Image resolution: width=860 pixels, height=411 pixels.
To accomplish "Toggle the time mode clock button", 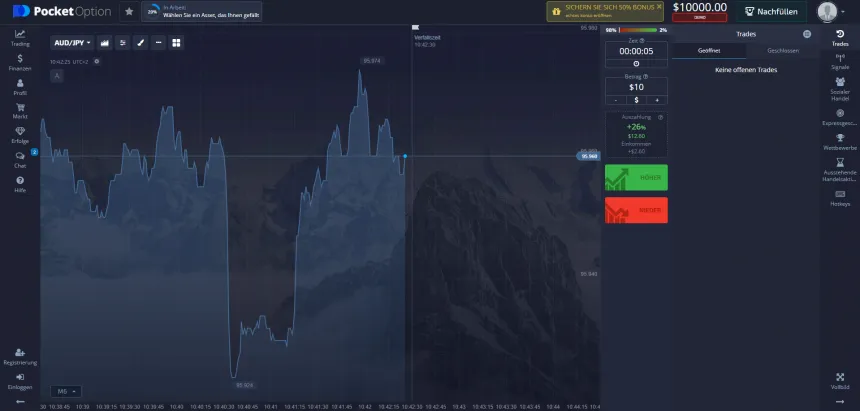I will [636, 63].
